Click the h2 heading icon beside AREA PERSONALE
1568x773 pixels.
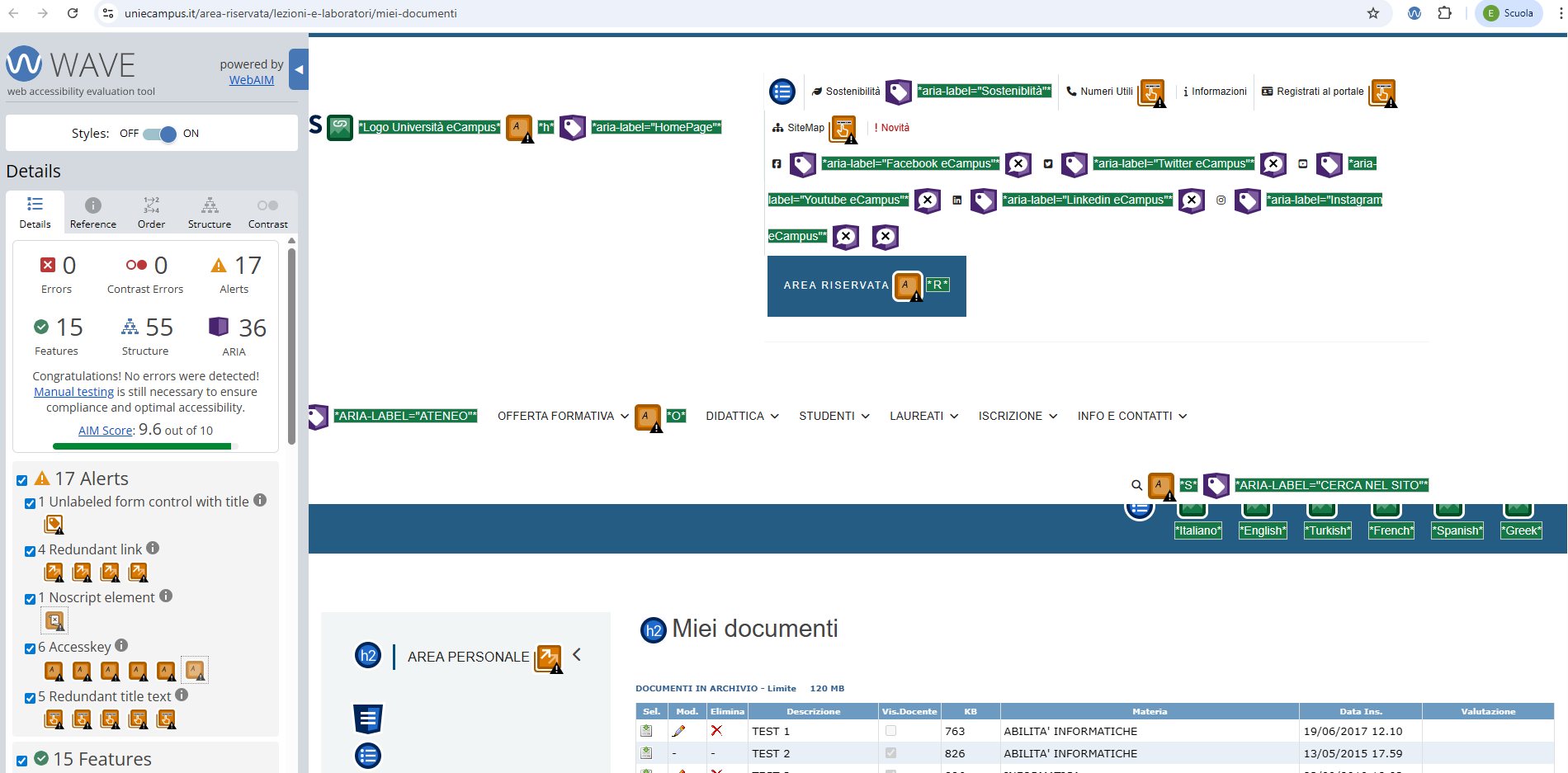coord(368,655)
